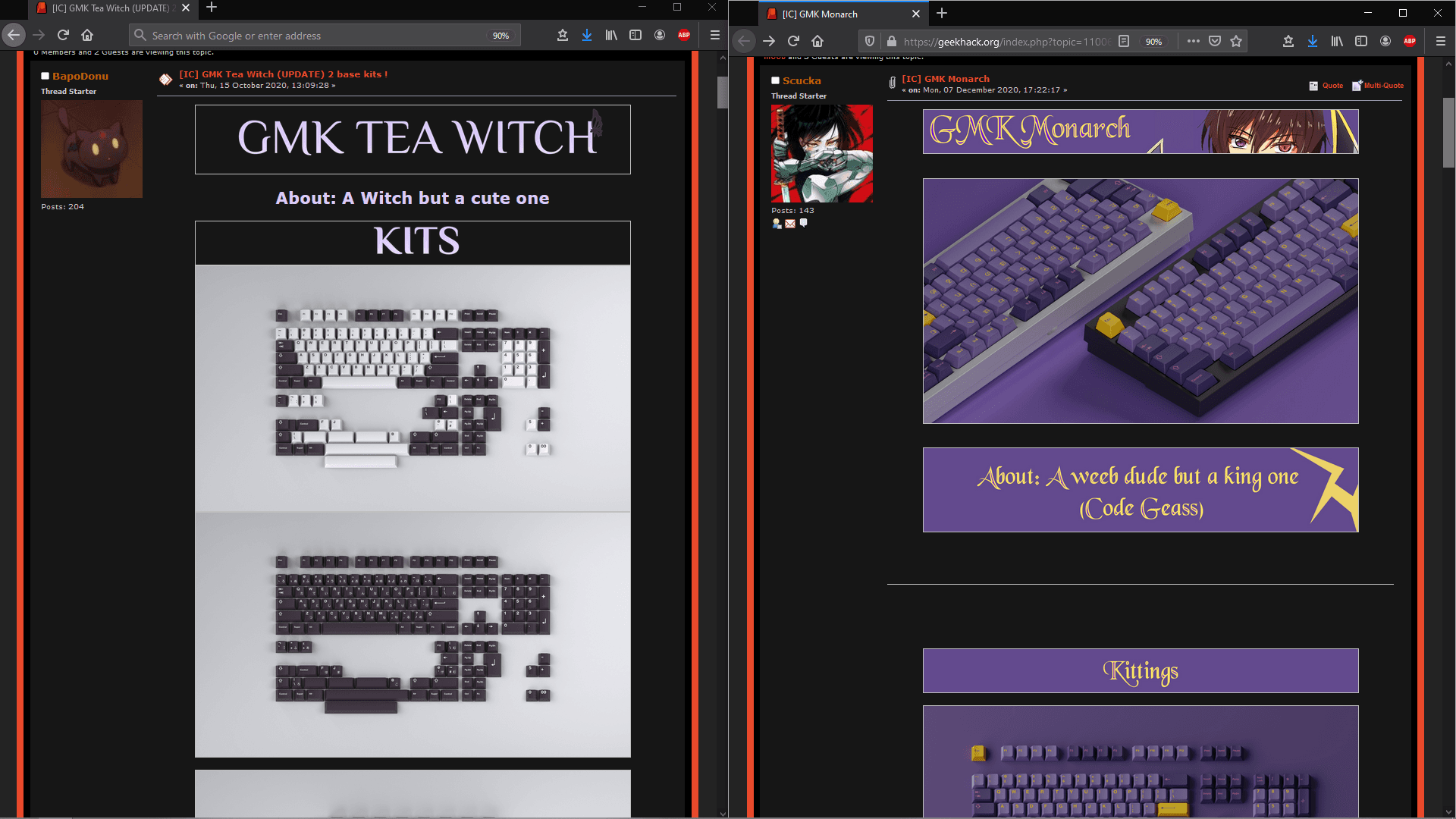Viewport: 1456px width, 819px height.
Task: Reload the GMK Monarch page
Action: [793, 42]
